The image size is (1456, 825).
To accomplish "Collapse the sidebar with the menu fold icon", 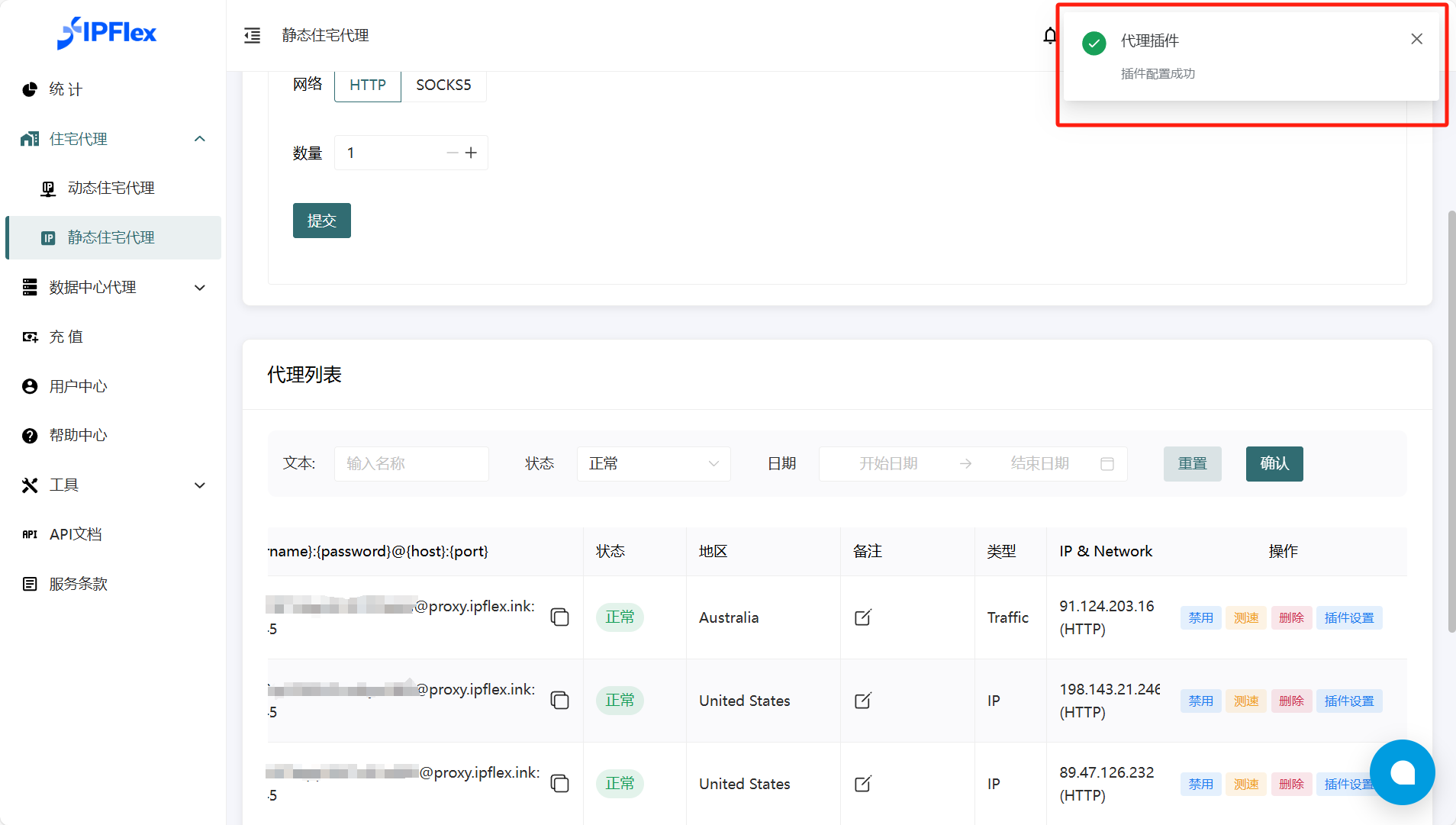I will [252, 35].
